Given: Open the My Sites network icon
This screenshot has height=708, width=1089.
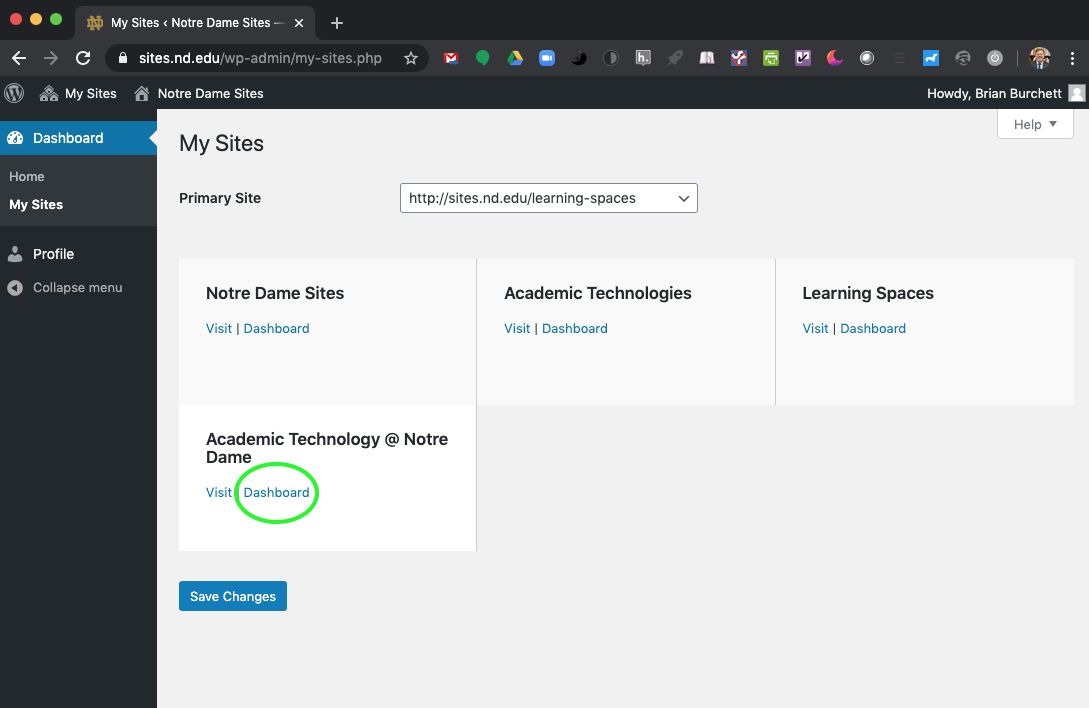Looking at the screenshot, I should pos(47,93).
